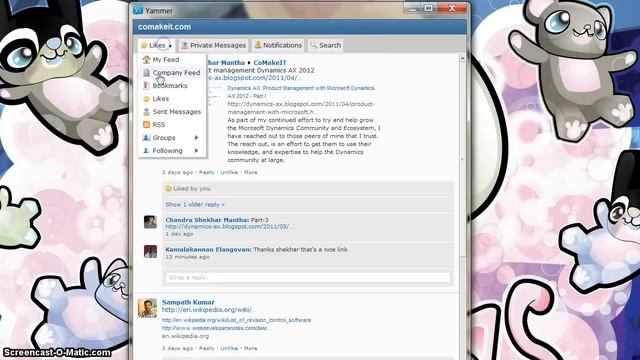Click Kamalakannan Elangovan's avatar

click(150, 251)
